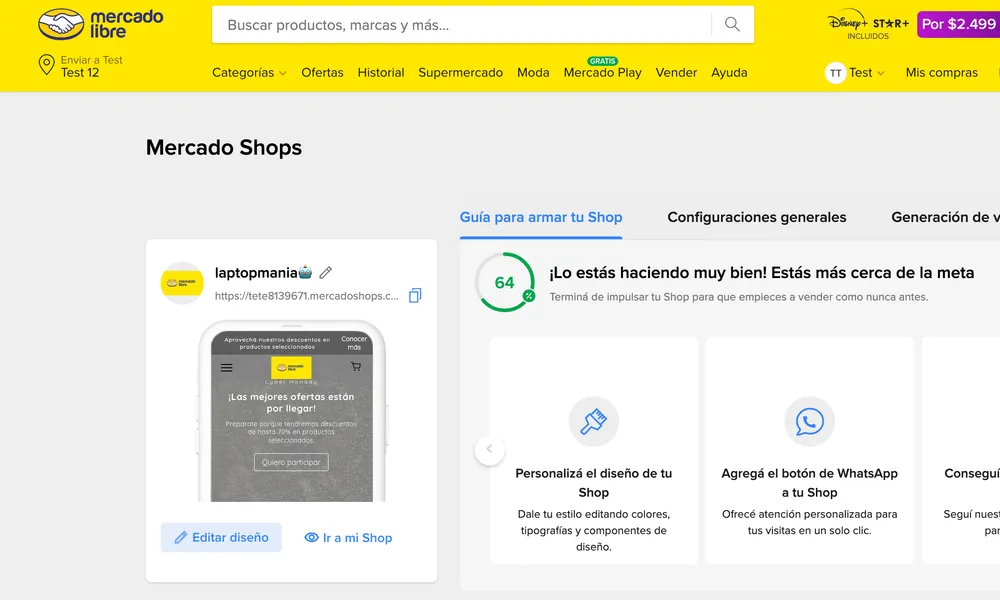
Task: Click the 'Terminá de impulsar tu Shop' text
Action: [739, 296]
